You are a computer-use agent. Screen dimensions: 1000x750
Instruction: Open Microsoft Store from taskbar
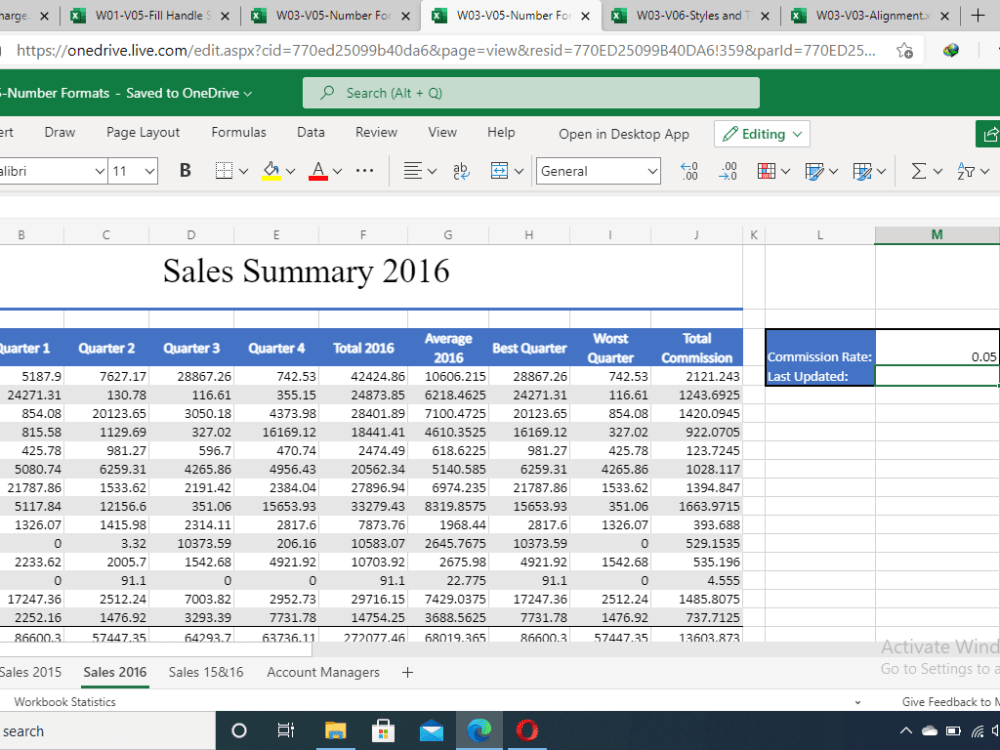click(x=383, y=730)
